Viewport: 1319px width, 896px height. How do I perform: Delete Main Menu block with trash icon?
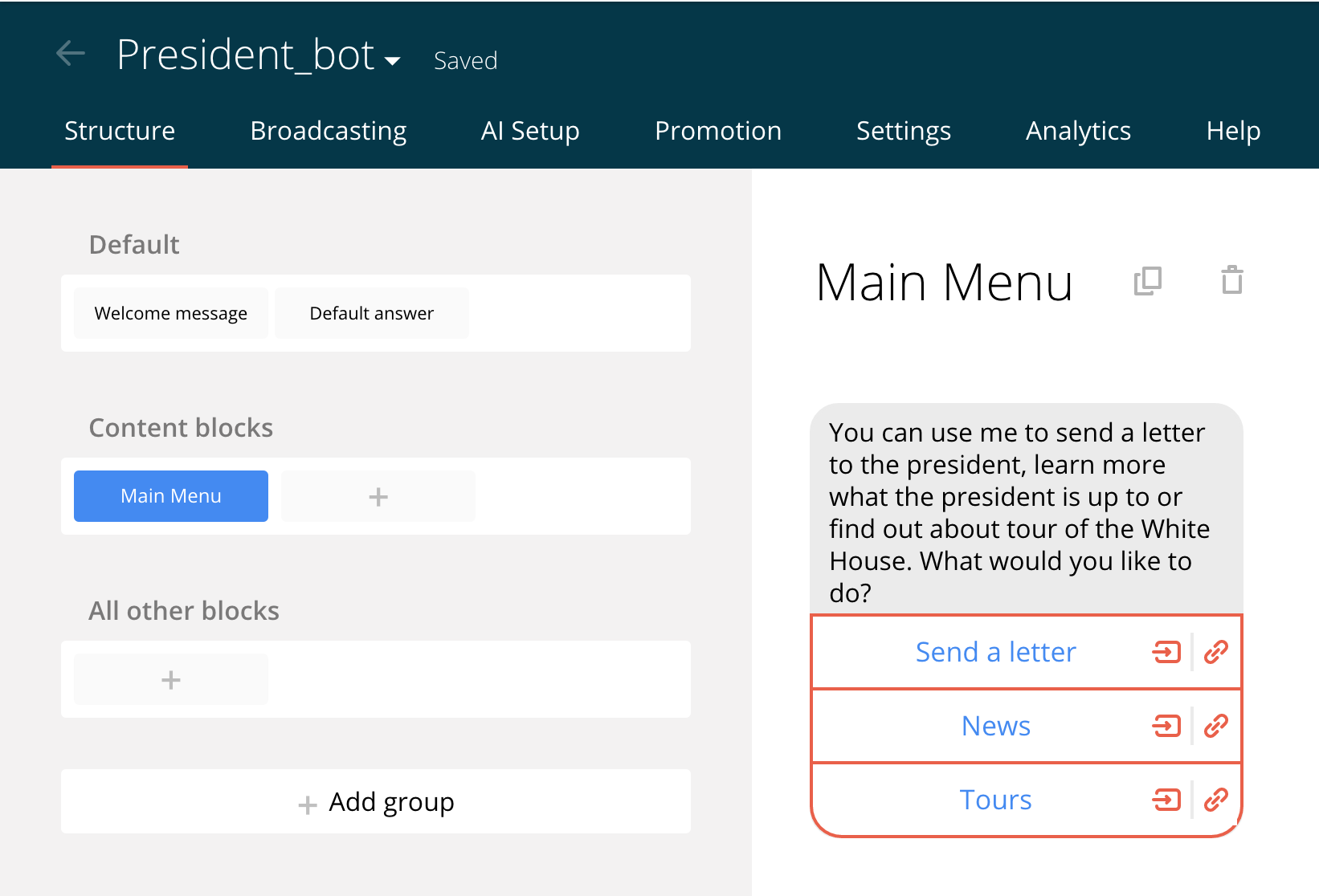[1231, 281]
